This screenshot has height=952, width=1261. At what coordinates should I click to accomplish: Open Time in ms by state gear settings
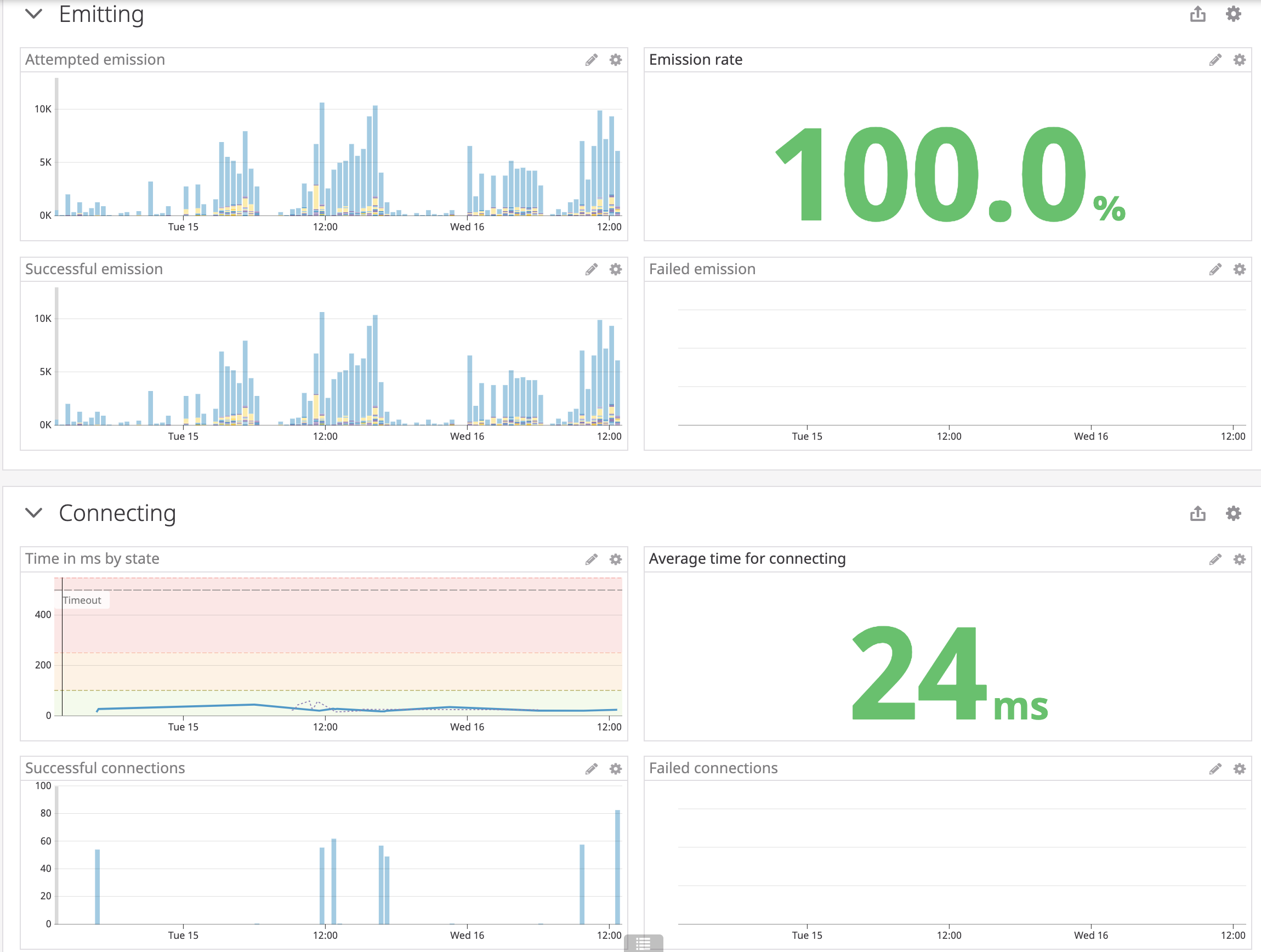pos(615,559)
